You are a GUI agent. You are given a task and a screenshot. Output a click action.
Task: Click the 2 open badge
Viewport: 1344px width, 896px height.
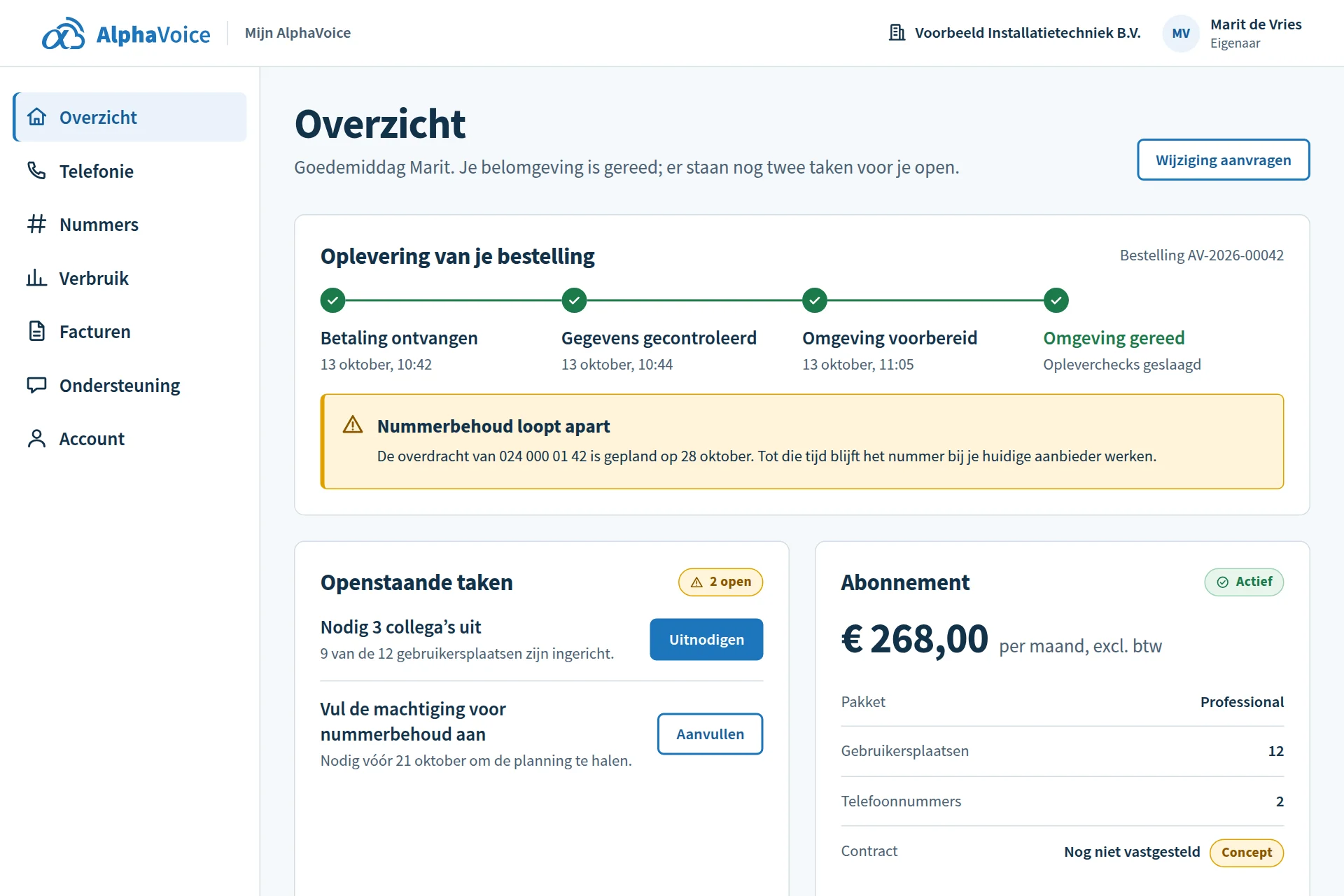click(720, 582)
